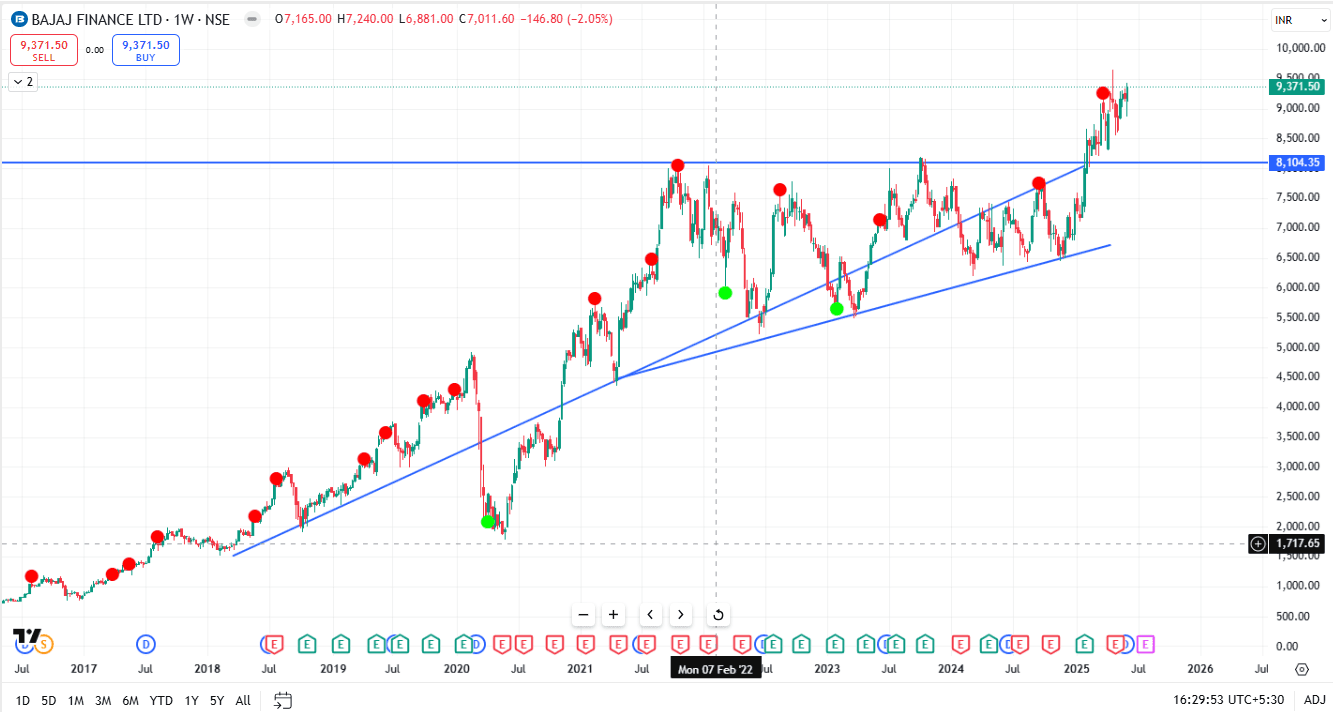Click the 10,000.00 price axis label
The width and height of the screenshot is (1333, 712).
point(1300,48)
